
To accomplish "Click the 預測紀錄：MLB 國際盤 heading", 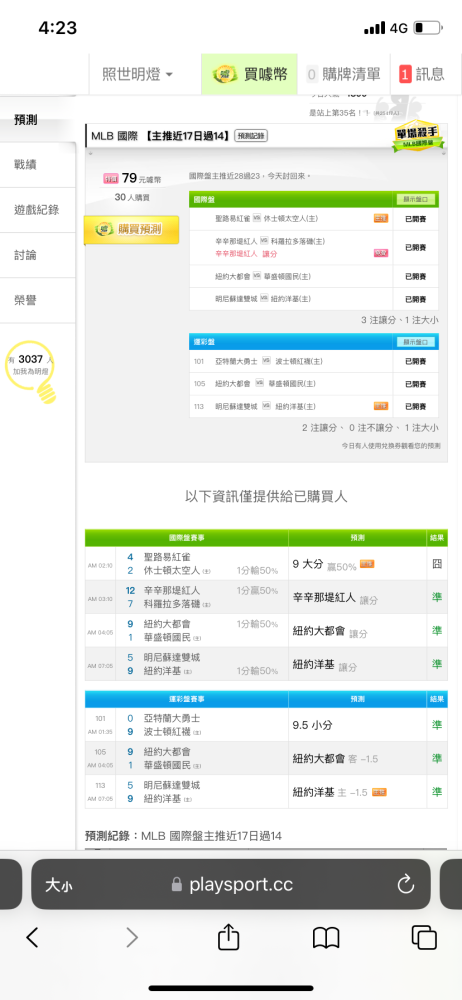I will [183, 835].
